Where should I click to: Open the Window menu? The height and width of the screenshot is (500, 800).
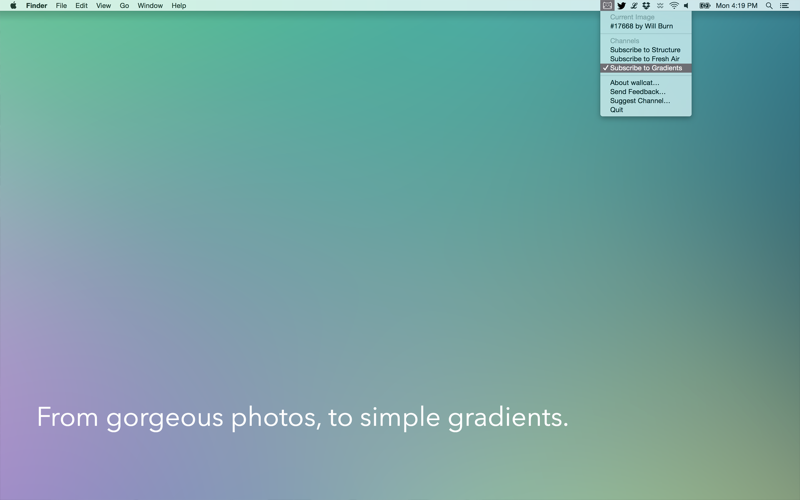150,6
